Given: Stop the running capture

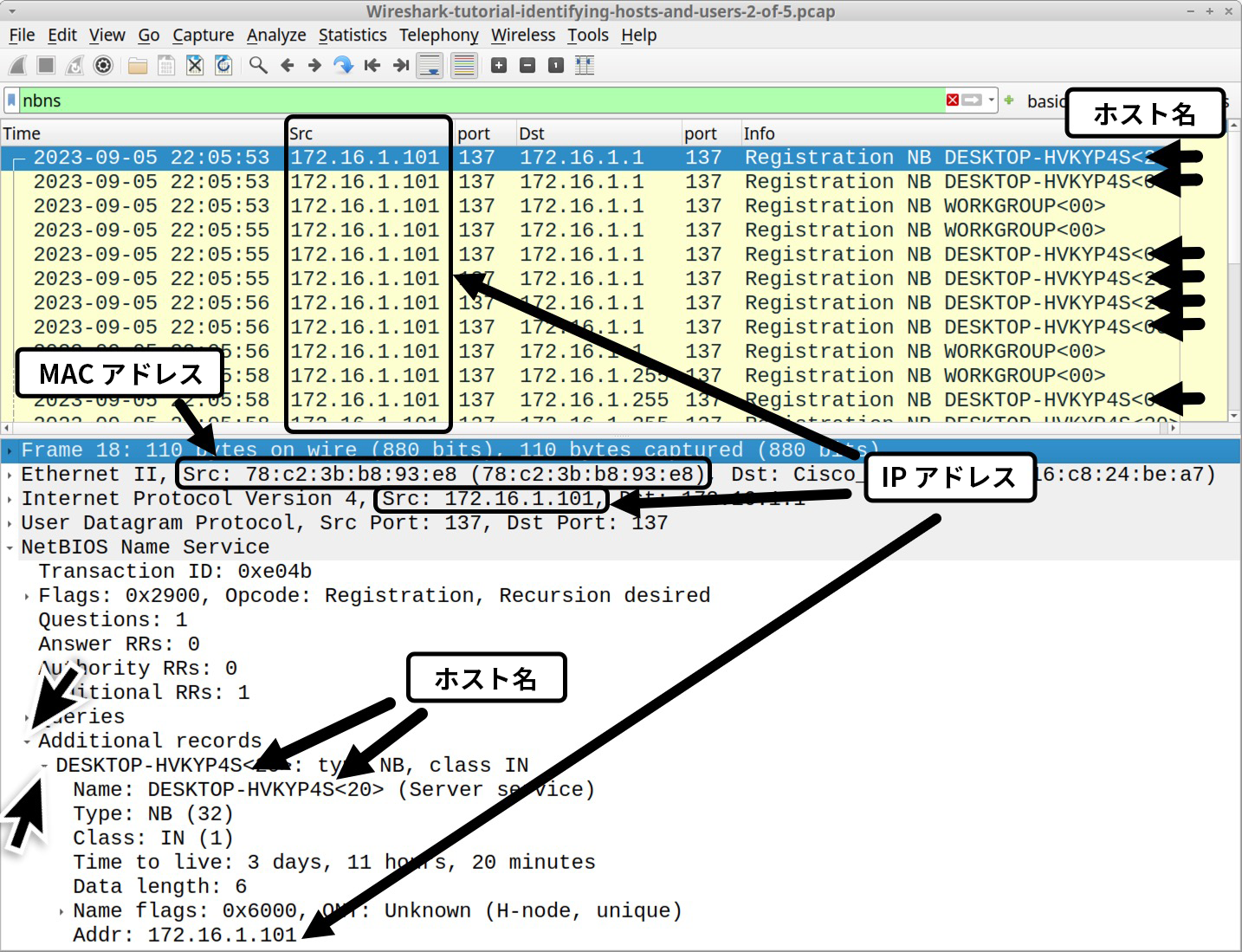Looking at the screenshot, I should (x=45, y=65).
